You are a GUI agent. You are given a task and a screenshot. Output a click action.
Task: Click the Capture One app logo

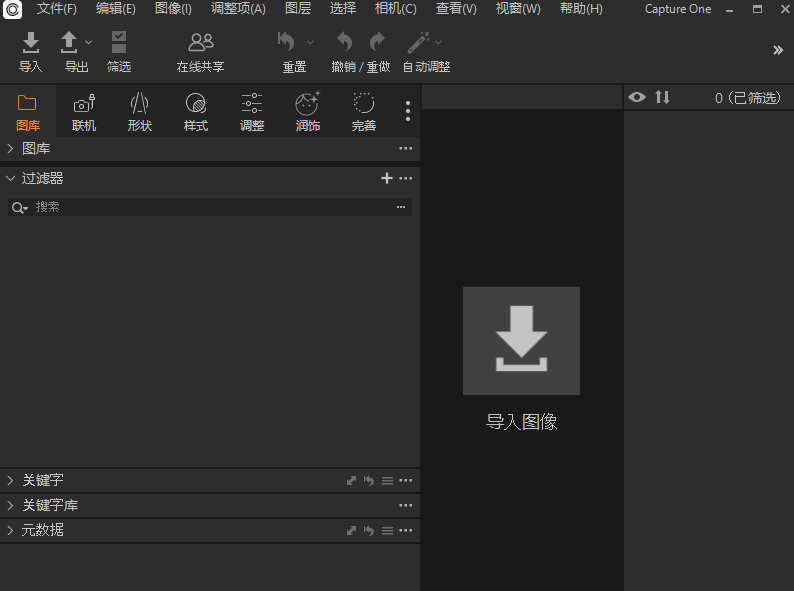[12, 9]
